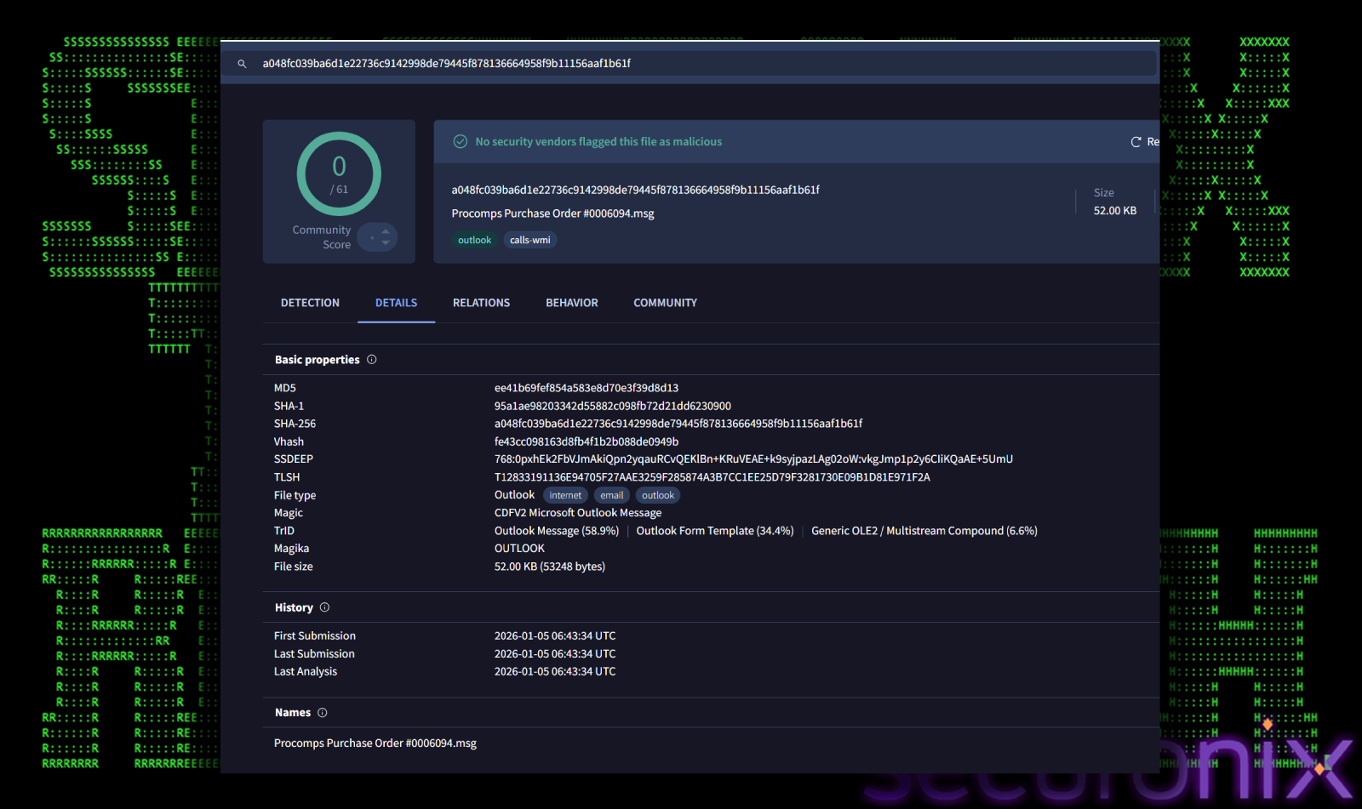Click the green outlook tag under filename
Screen dimensions: 1362x809
[x=475, y=240]
